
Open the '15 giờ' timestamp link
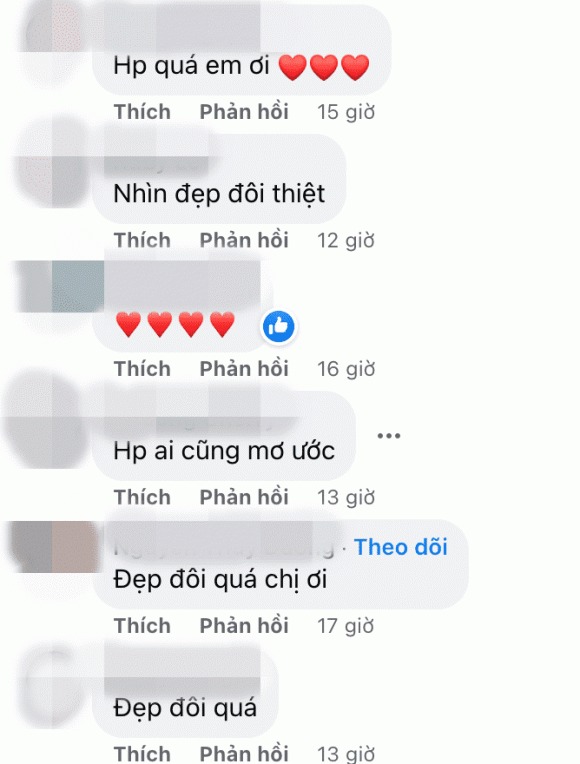pyautogui.click(x=346, y=113)
